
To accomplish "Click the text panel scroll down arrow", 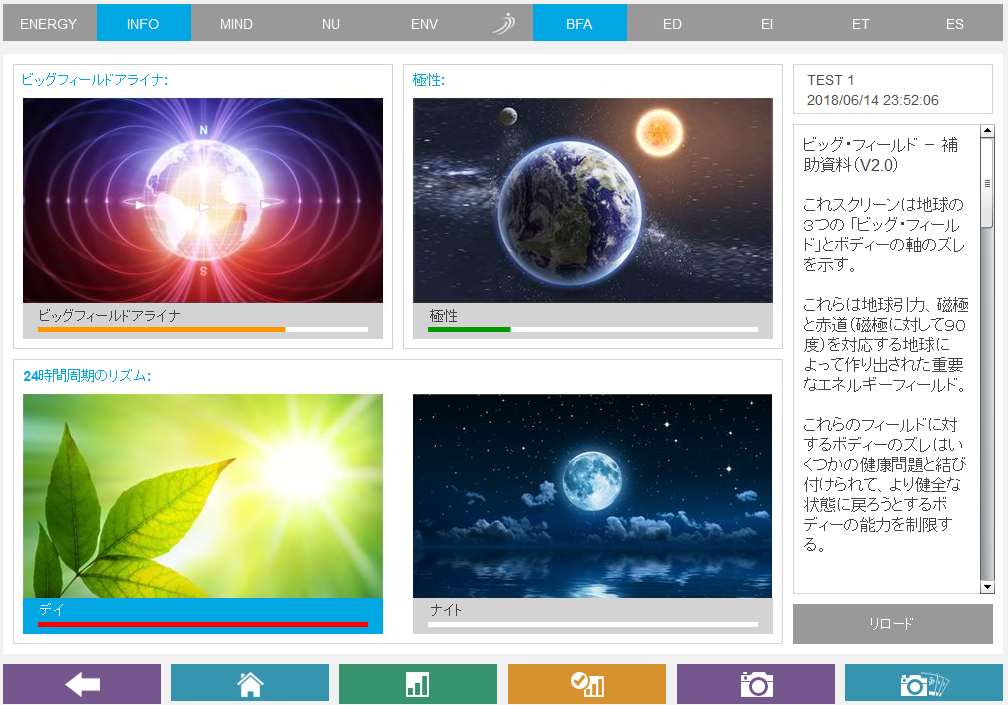I will point(987,587).
